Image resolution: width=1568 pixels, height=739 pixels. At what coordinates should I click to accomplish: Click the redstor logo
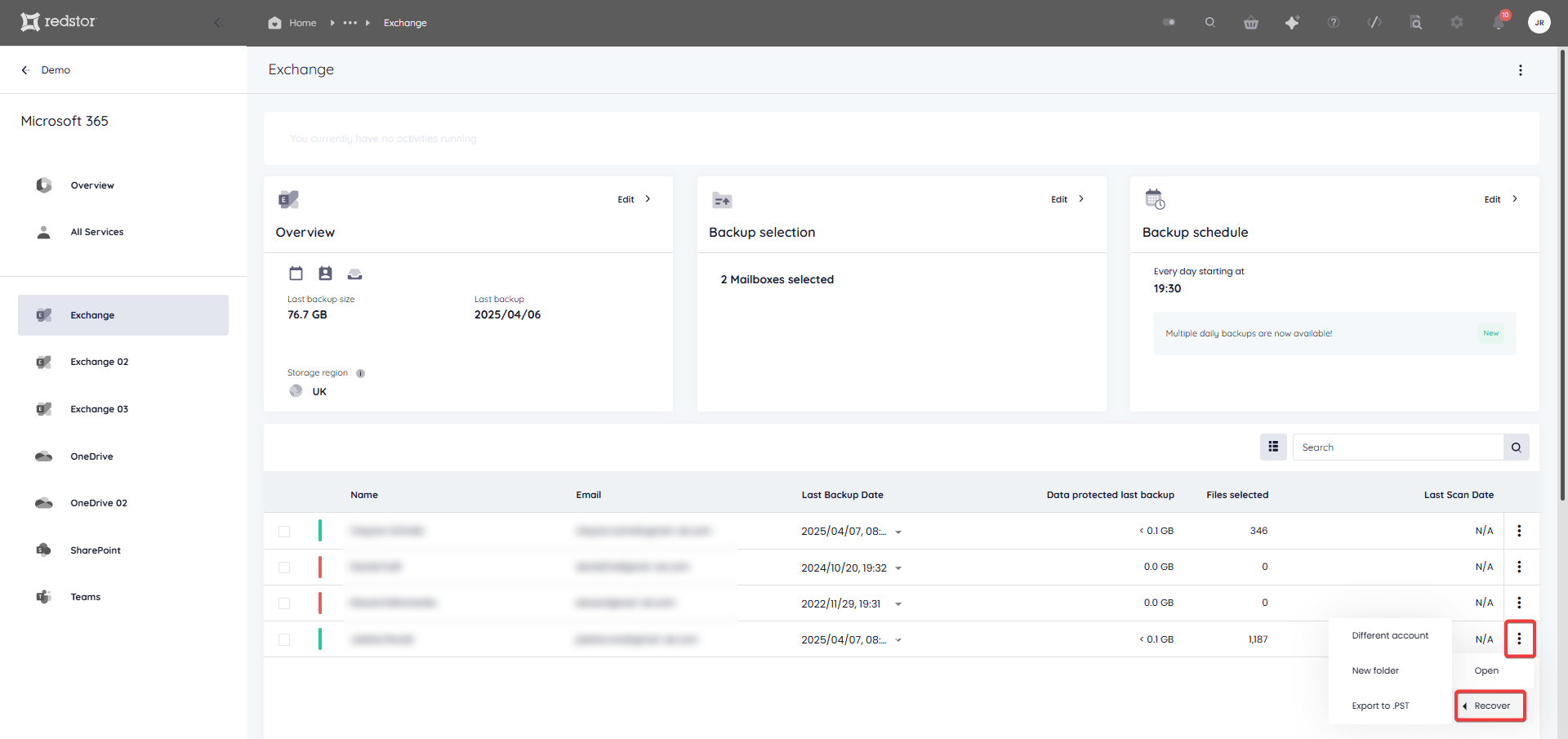(58, 21)
